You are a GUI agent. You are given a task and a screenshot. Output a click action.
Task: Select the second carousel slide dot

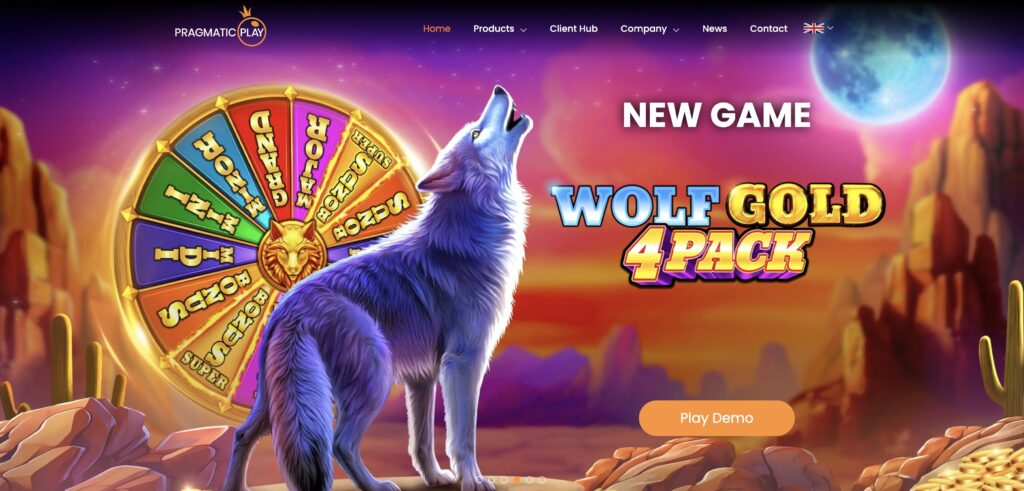(x=504, y=480)
